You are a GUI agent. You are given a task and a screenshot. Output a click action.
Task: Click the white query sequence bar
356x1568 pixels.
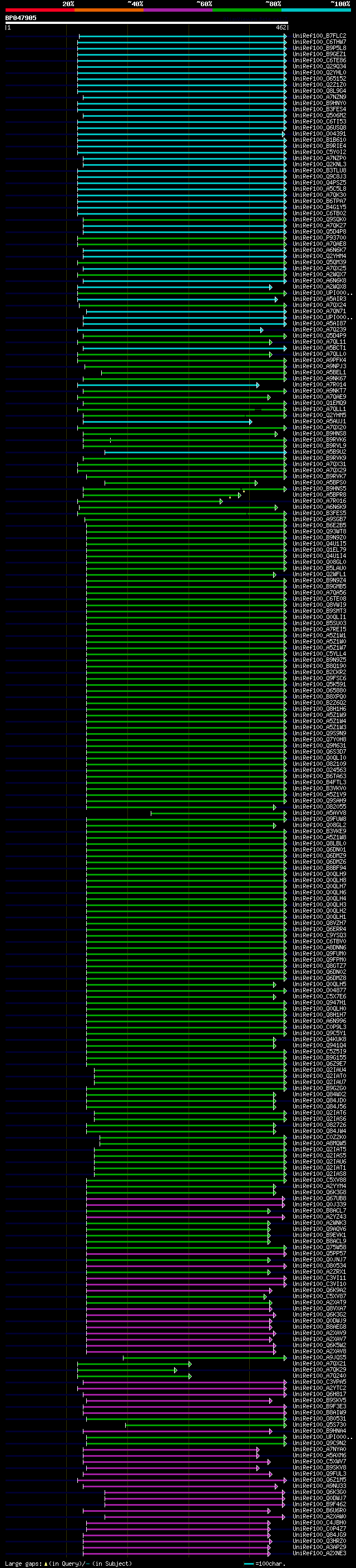[147, 22]
